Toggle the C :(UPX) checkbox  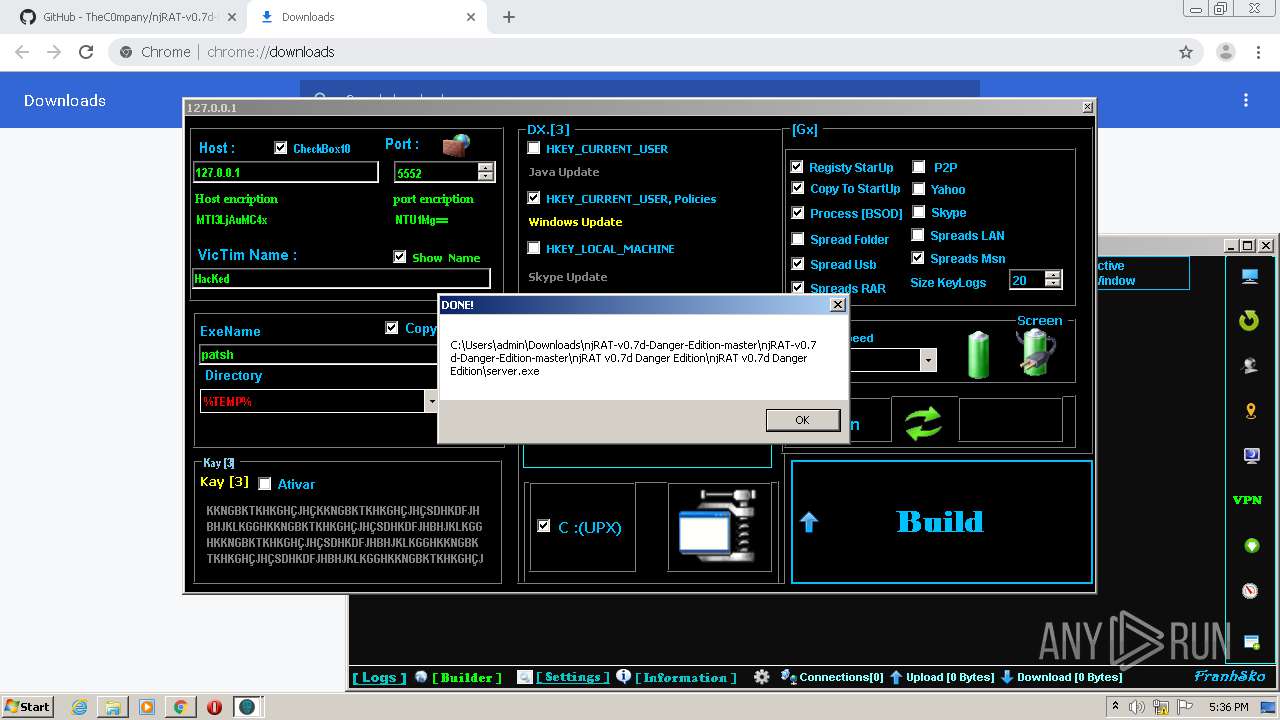544,526
